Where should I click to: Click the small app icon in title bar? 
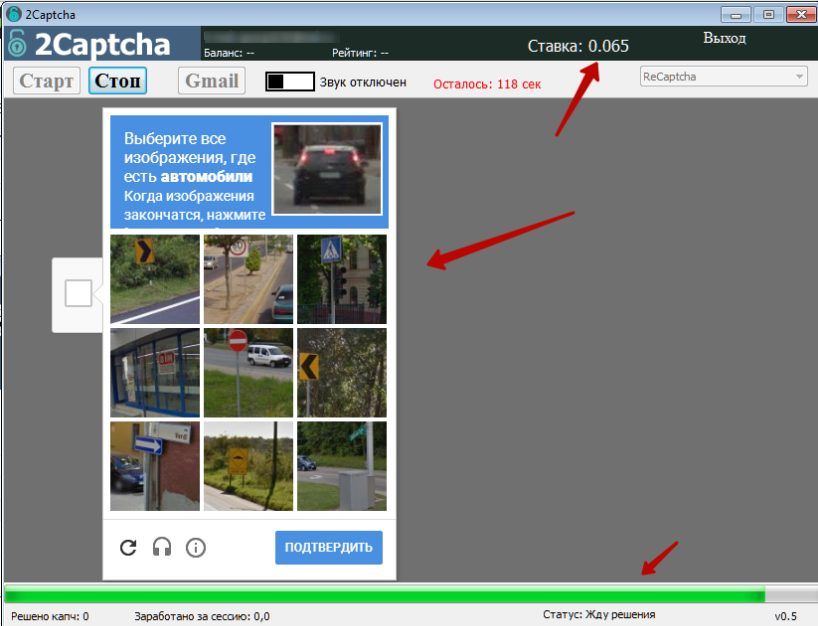tap(12, 14)
